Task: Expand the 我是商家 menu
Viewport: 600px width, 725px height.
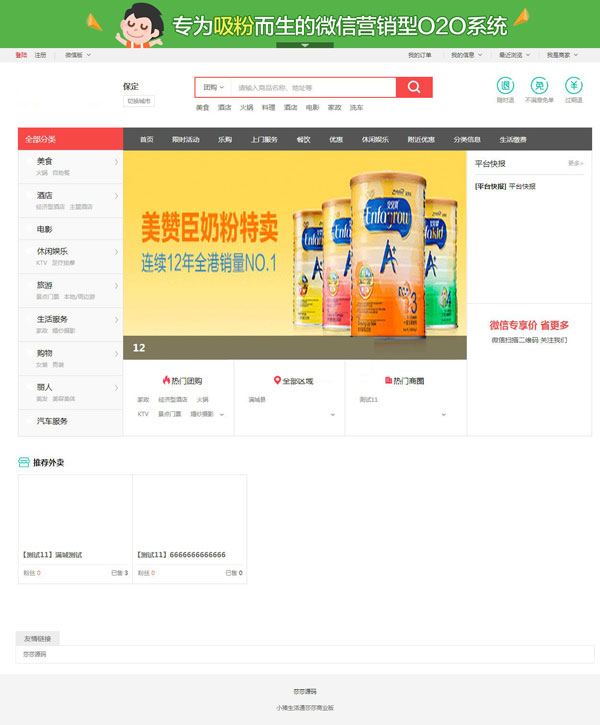Action: (x=563, y=55)
